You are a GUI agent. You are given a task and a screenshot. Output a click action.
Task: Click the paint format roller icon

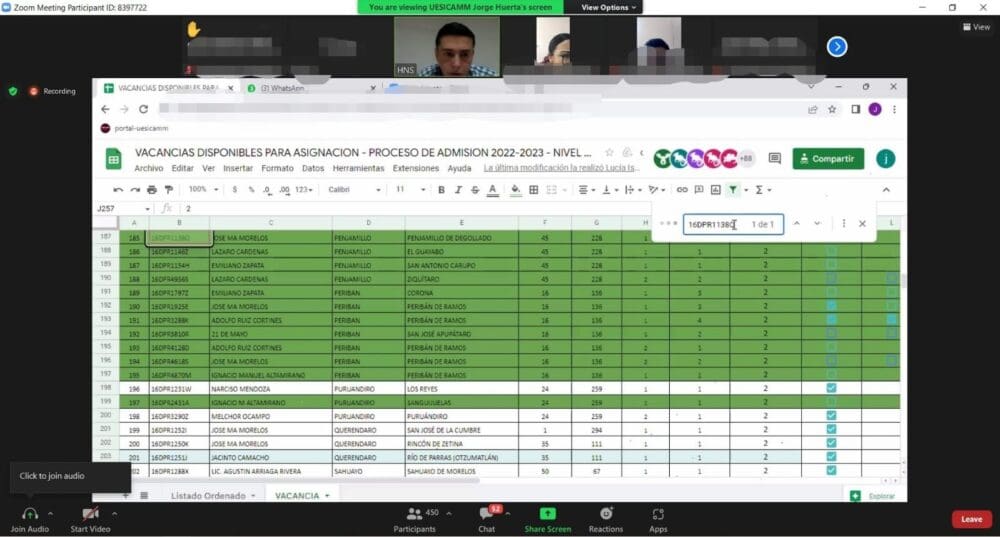tap(169, 189)
